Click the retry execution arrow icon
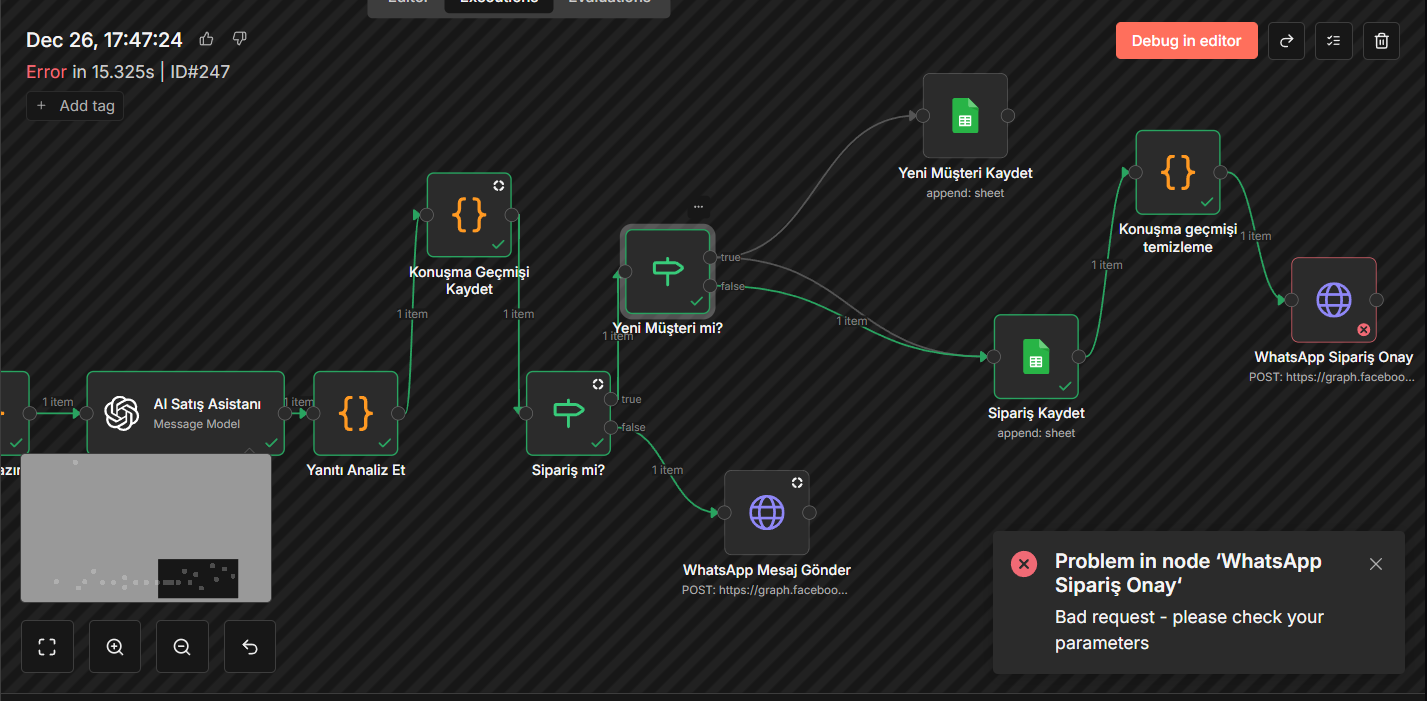 pos(1286,41)
